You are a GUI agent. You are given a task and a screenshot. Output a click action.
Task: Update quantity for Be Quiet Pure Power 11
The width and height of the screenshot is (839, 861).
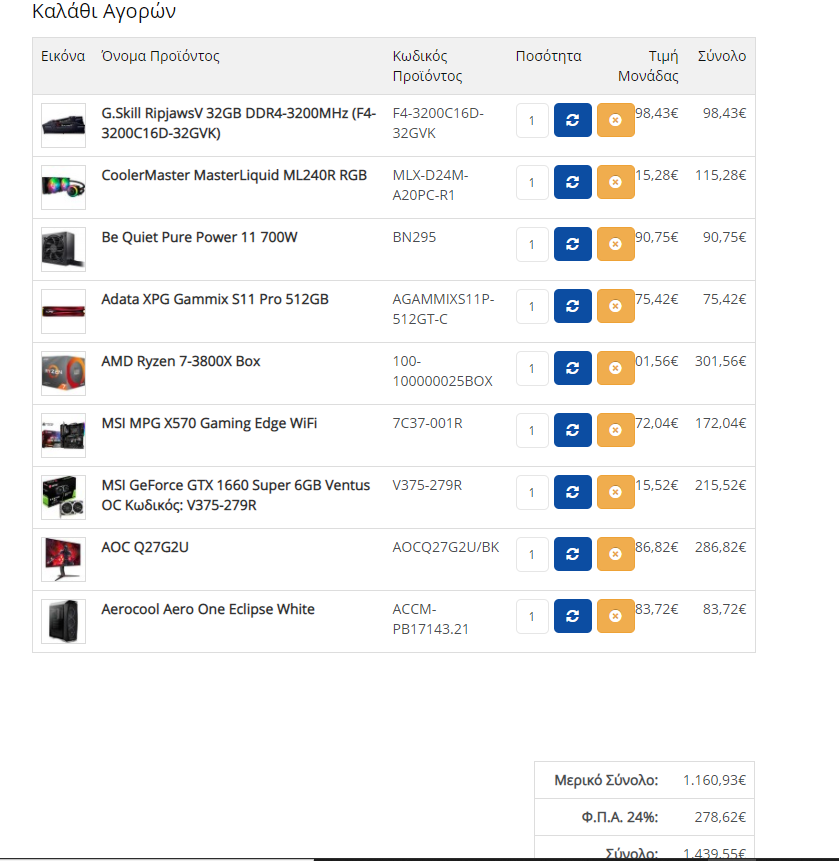click(x=573, y=244)
